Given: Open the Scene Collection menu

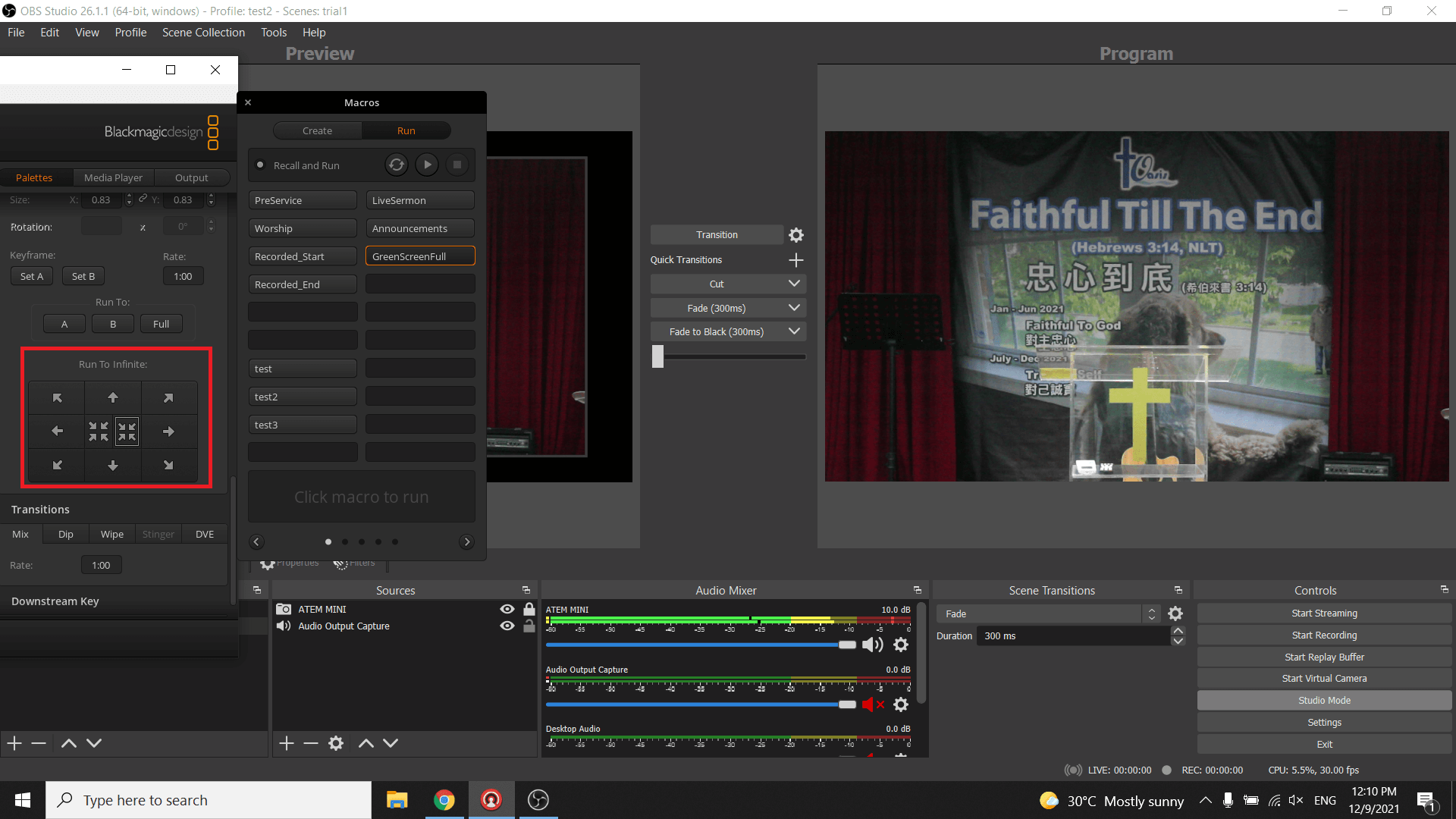Looking at the screenshot, I should tap(203, 33).
